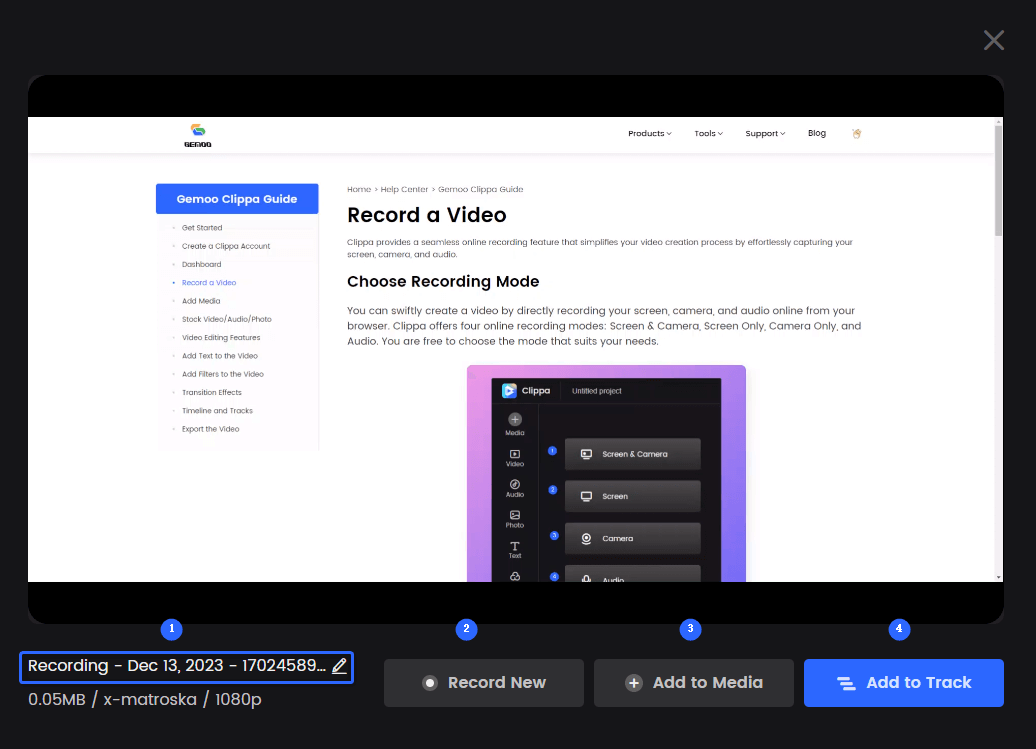Choose the Camera-only recording mode button
1036x749 pixels.
(632, 539)
